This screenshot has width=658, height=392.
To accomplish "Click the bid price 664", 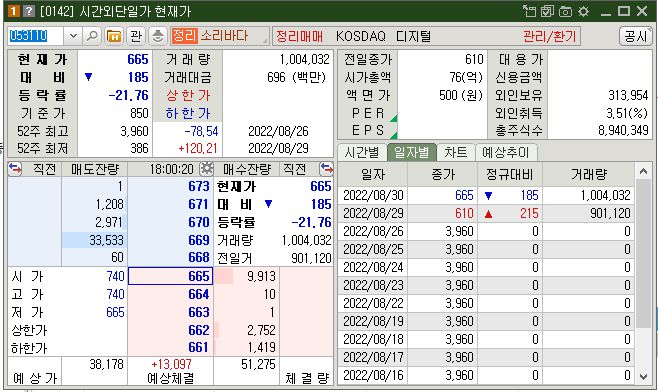I will coord(199,295).
